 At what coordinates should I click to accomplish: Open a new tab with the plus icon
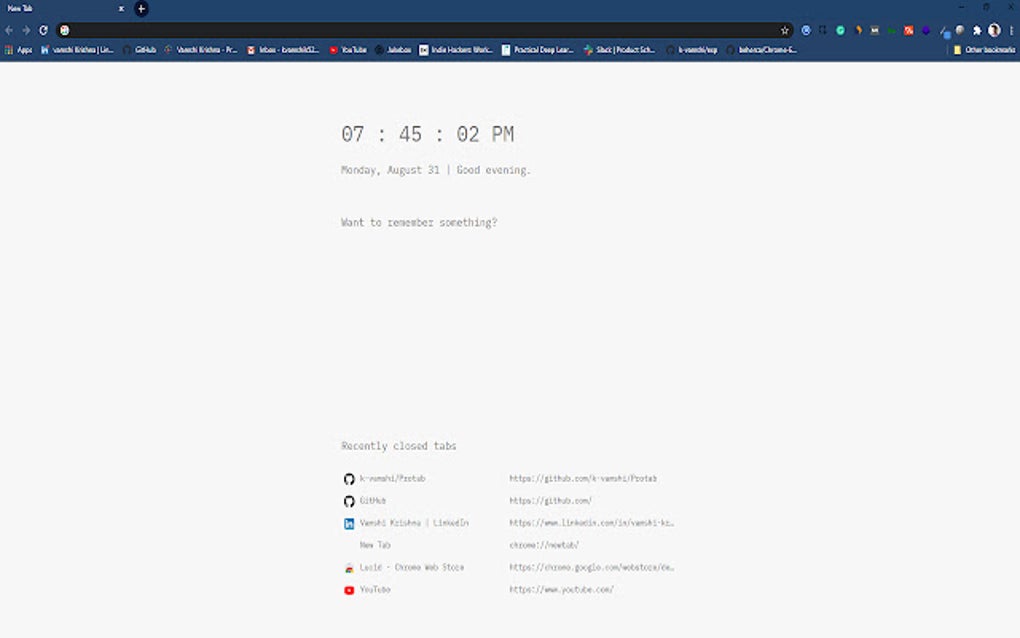(141, 8)
